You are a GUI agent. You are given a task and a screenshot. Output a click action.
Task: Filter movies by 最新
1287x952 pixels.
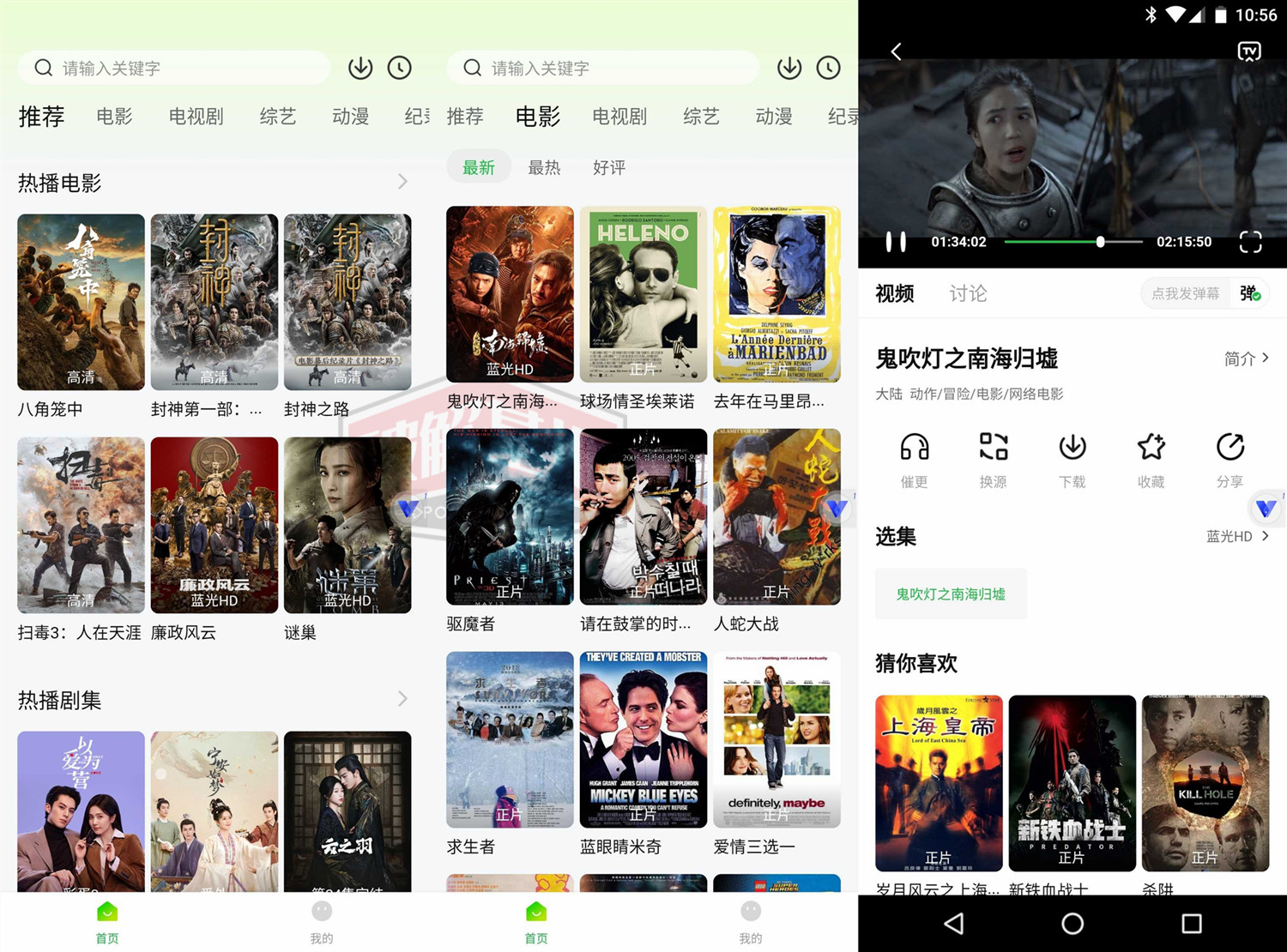pos(479,167)
